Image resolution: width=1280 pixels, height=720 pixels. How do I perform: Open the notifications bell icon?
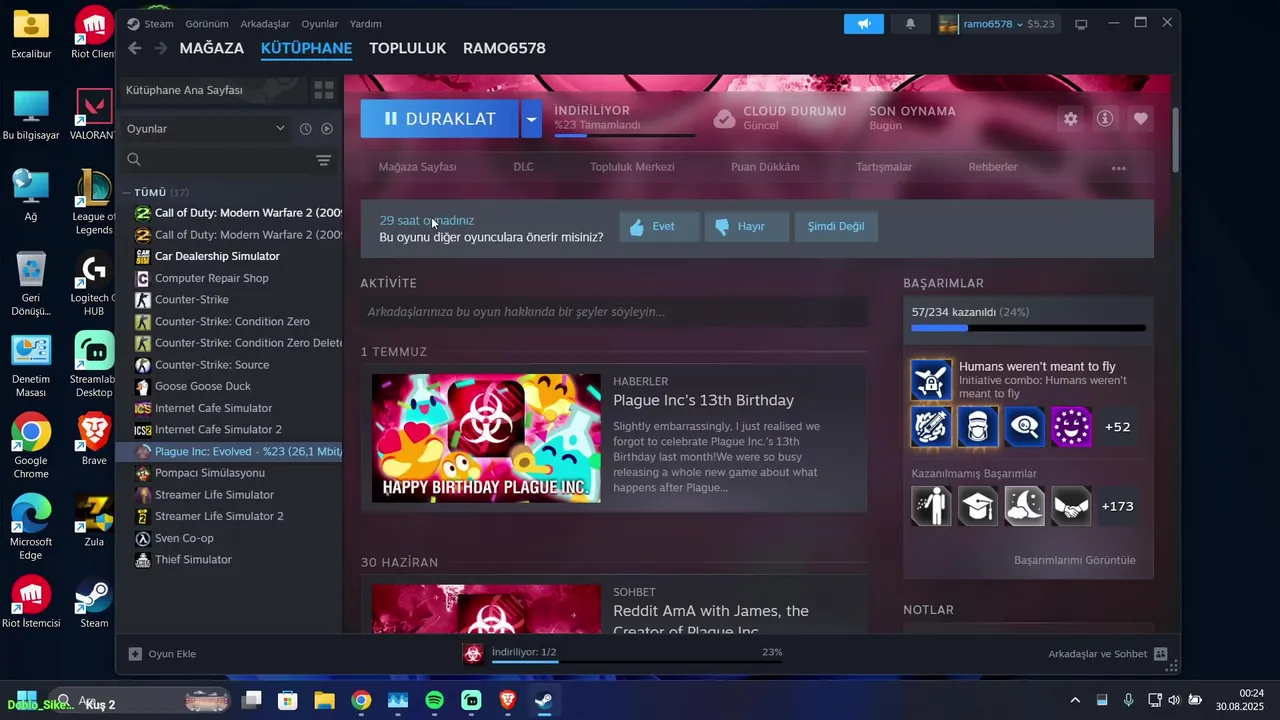click(x=910, y=24)
